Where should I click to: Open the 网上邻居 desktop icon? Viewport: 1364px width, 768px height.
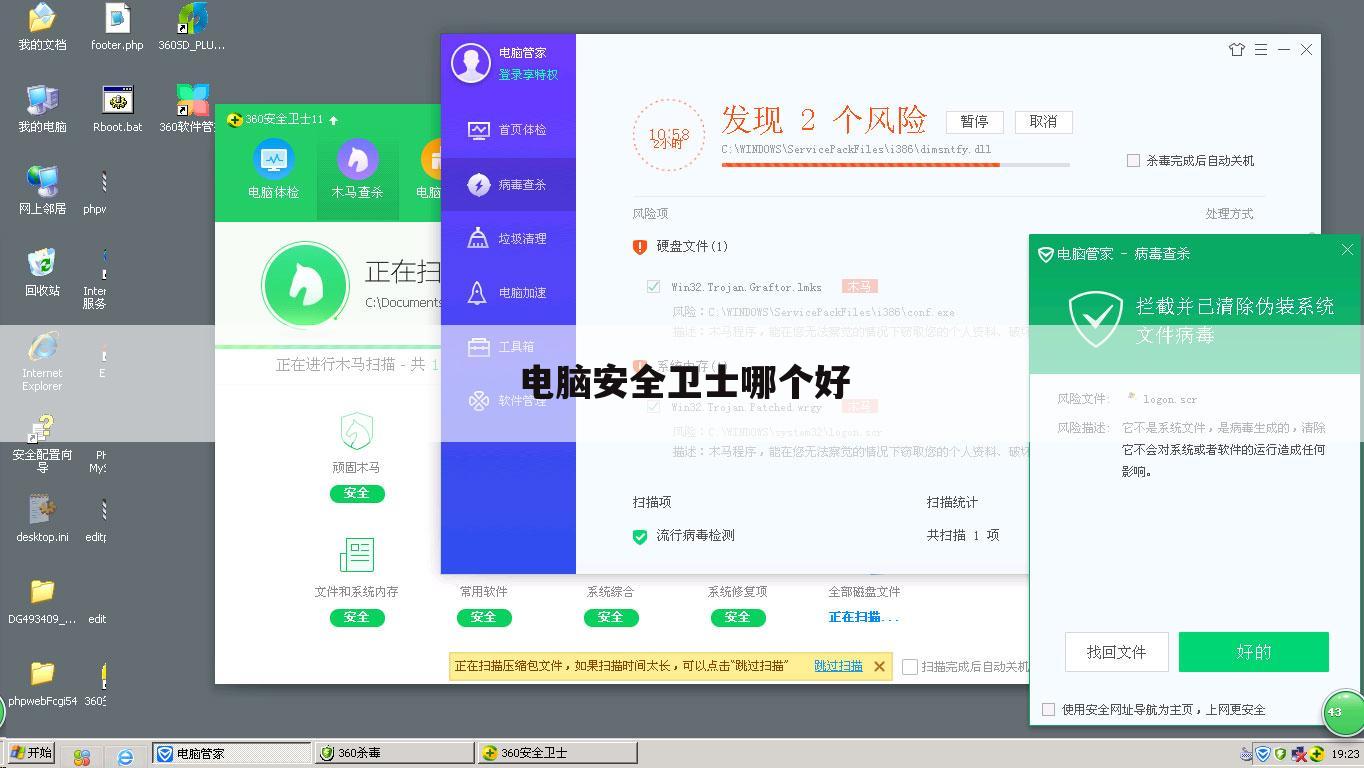tap(42, 182)
